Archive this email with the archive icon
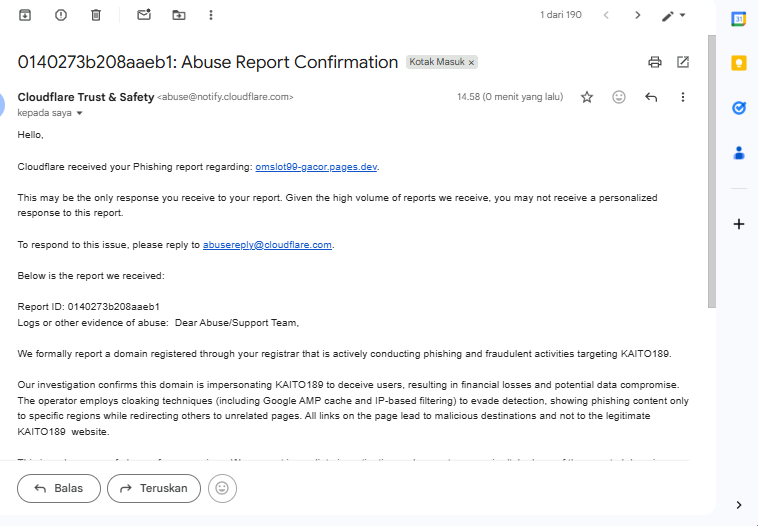The width and height of the screenshot is (758, 526). point(25,15)
